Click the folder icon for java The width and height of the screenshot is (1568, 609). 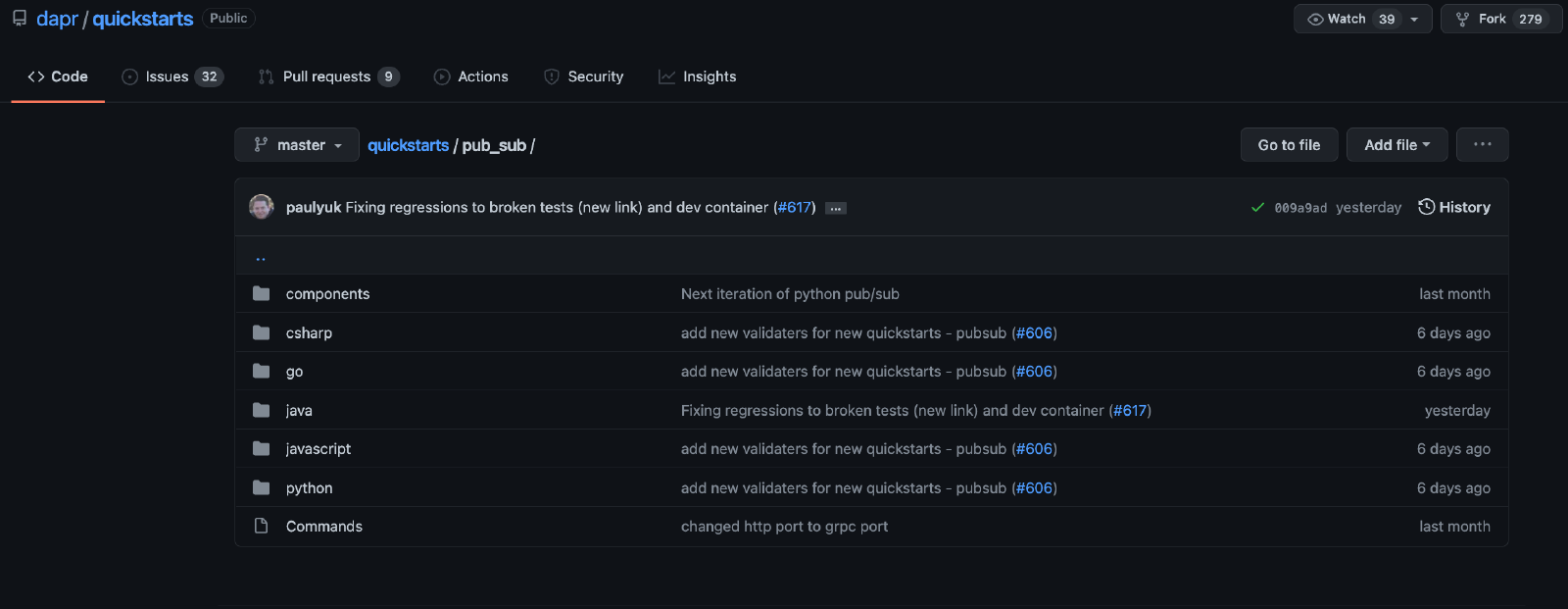pos(261,410)
